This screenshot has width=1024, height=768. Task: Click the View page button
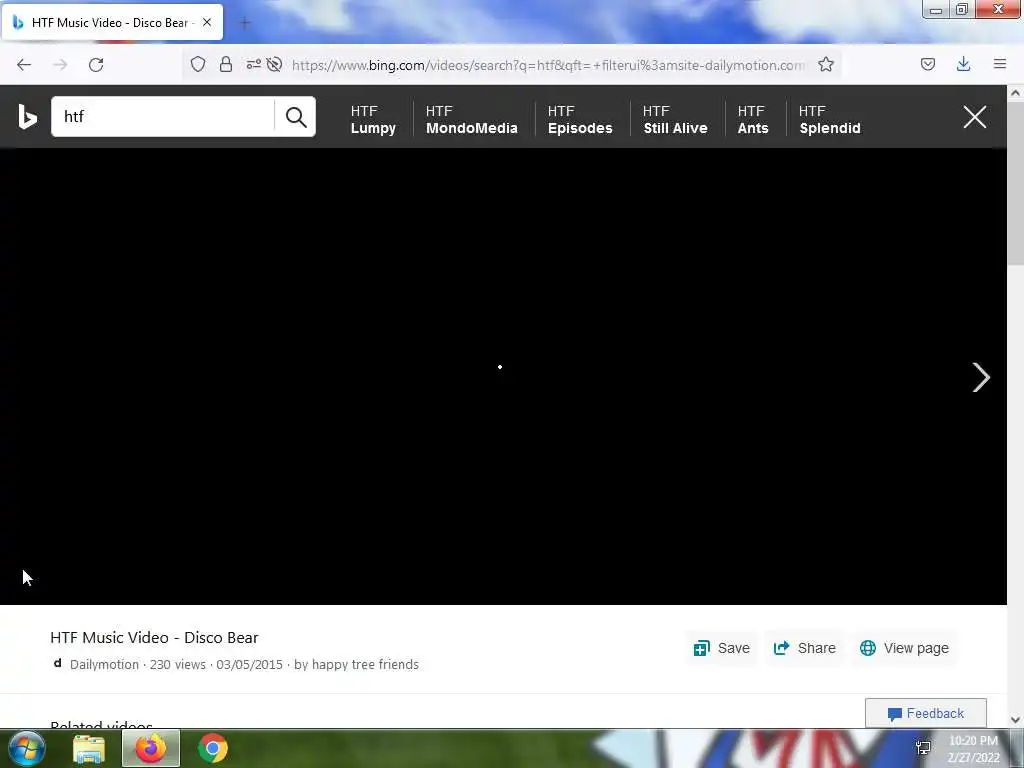click(904, 648)
